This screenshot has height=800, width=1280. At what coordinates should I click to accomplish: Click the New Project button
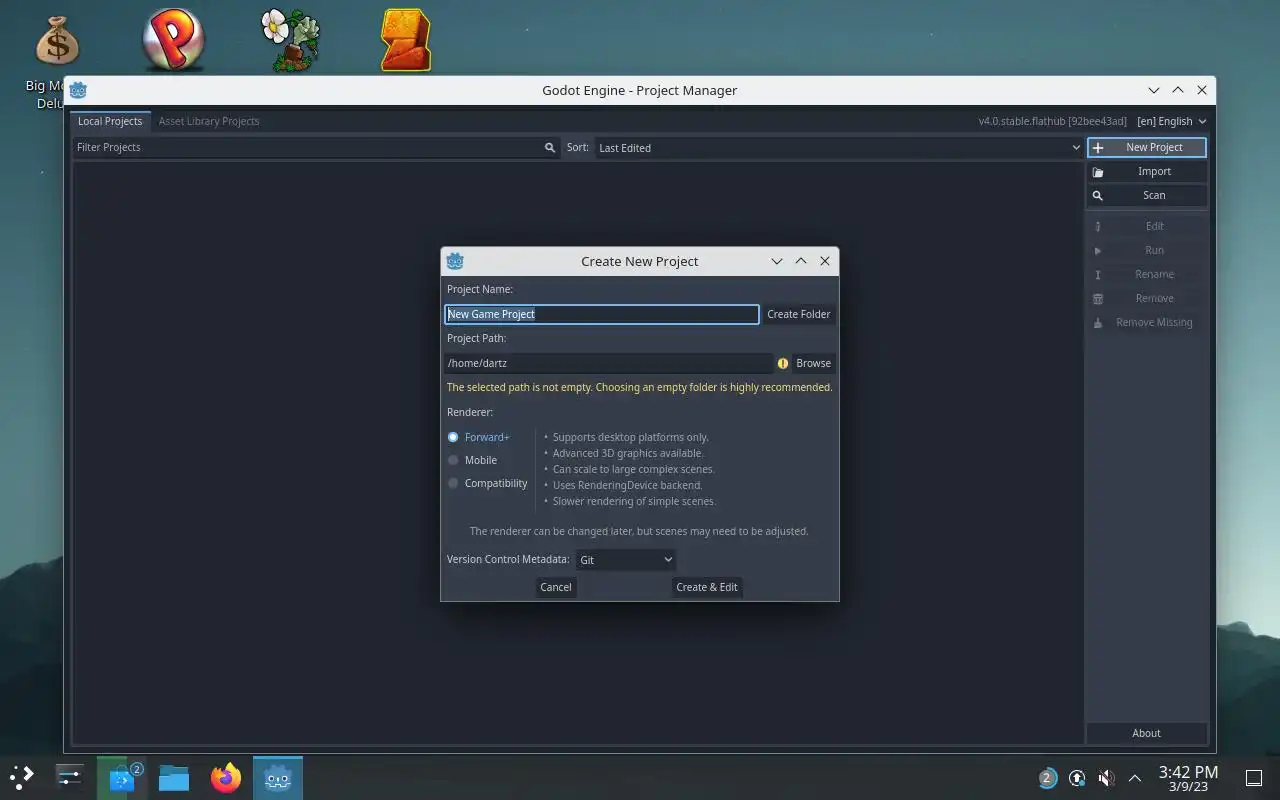[1147, 147]
